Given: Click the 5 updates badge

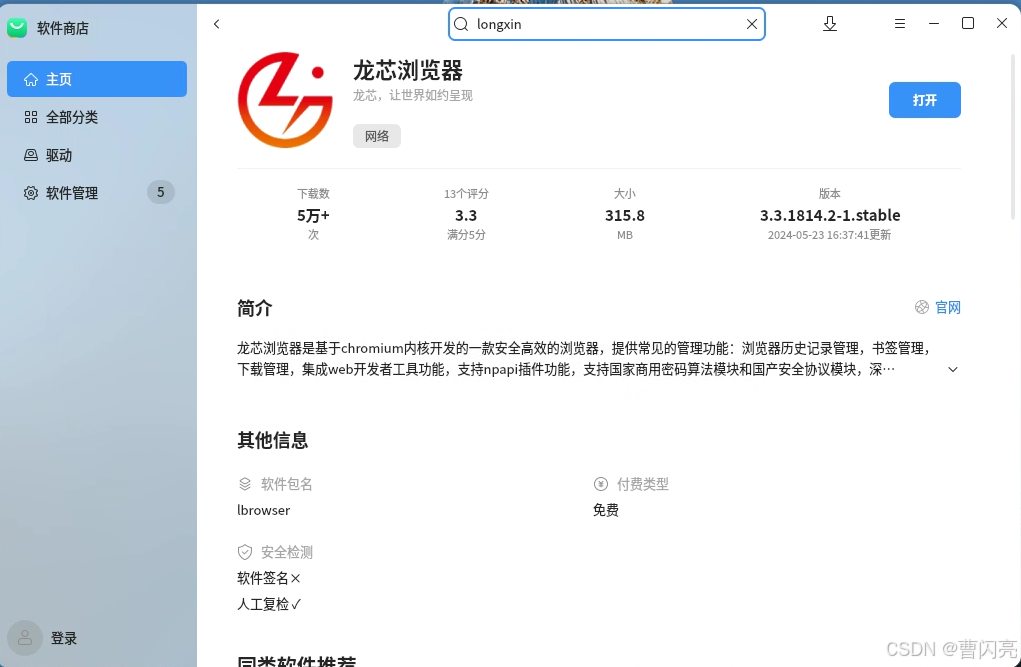Looking at the screenshot, I should pos(160,192).
